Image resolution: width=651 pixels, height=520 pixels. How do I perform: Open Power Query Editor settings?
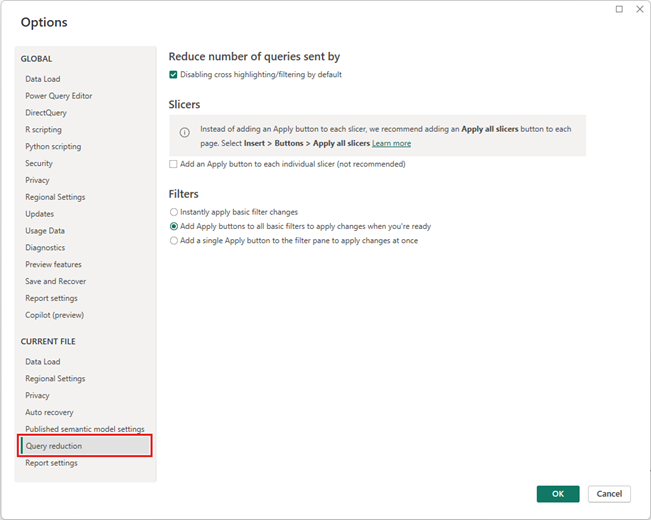pyautogui.click(x=59, y=96)
